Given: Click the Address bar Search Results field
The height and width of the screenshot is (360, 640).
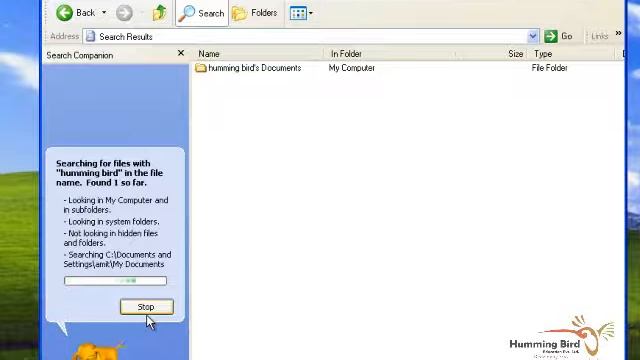Looking at the screenshot, I should 311,36.
